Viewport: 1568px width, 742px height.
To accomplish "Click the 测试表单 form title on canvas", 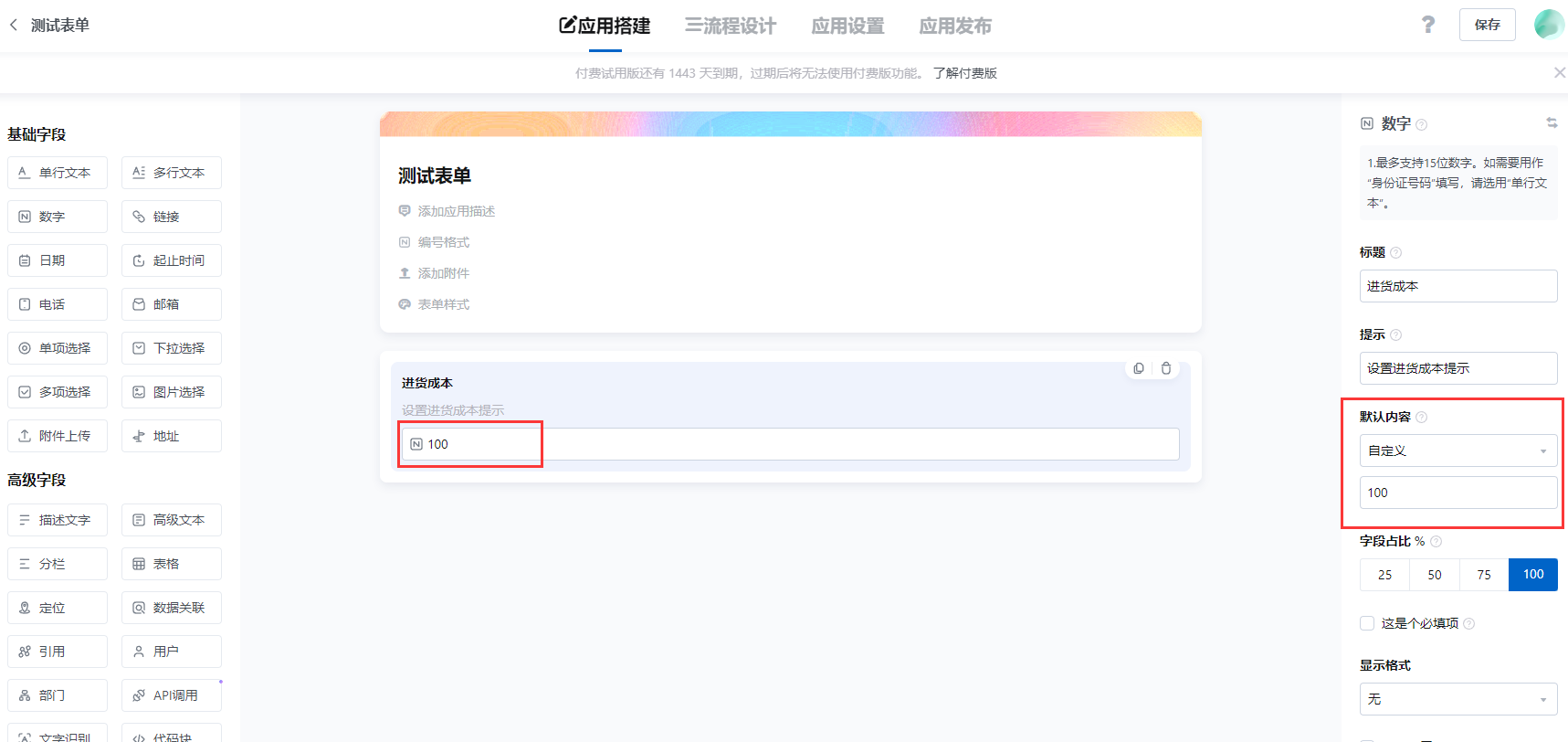I will click(435, 175).
